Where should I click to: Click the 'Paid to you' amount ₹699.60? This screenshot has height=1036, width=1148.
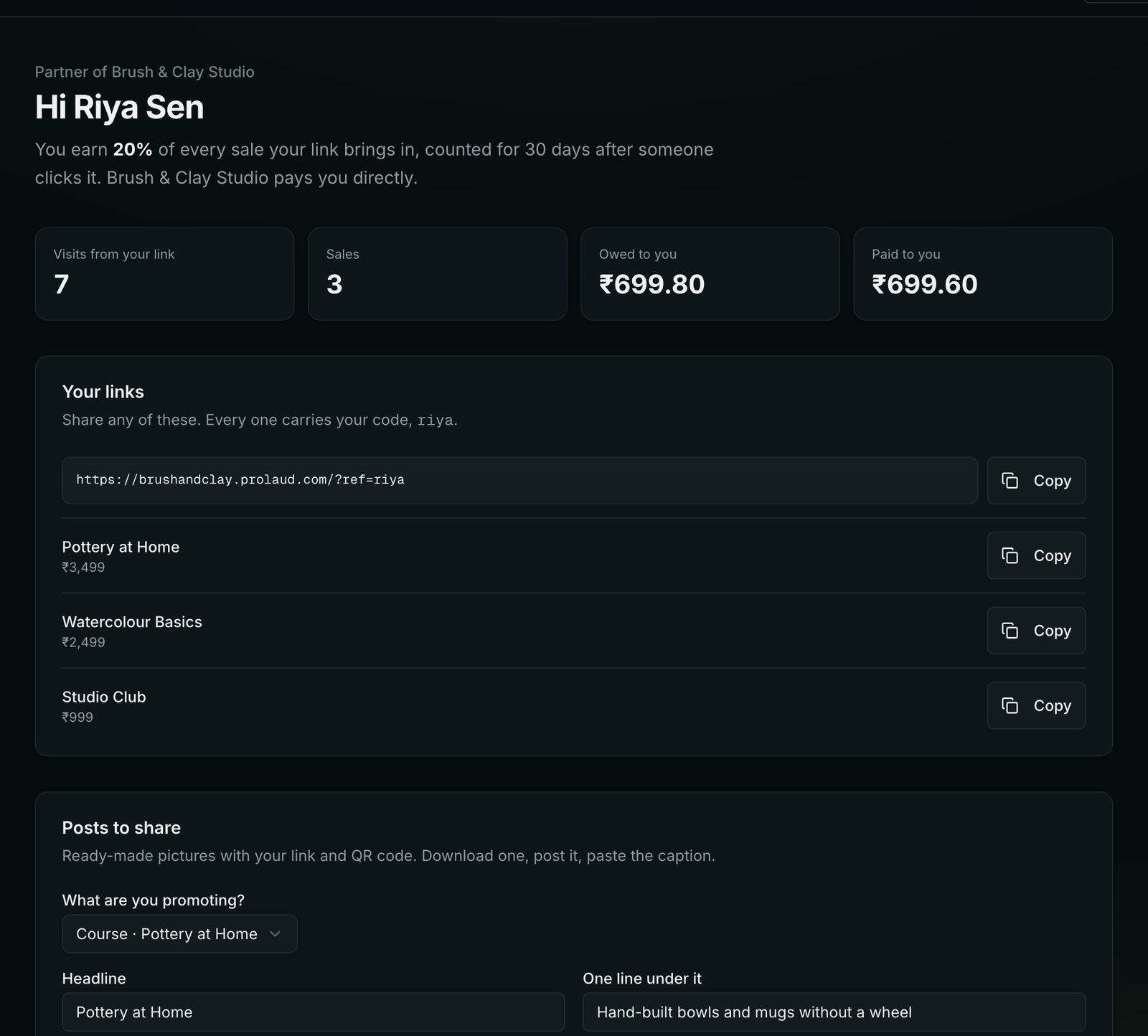[x=924, y=284]
